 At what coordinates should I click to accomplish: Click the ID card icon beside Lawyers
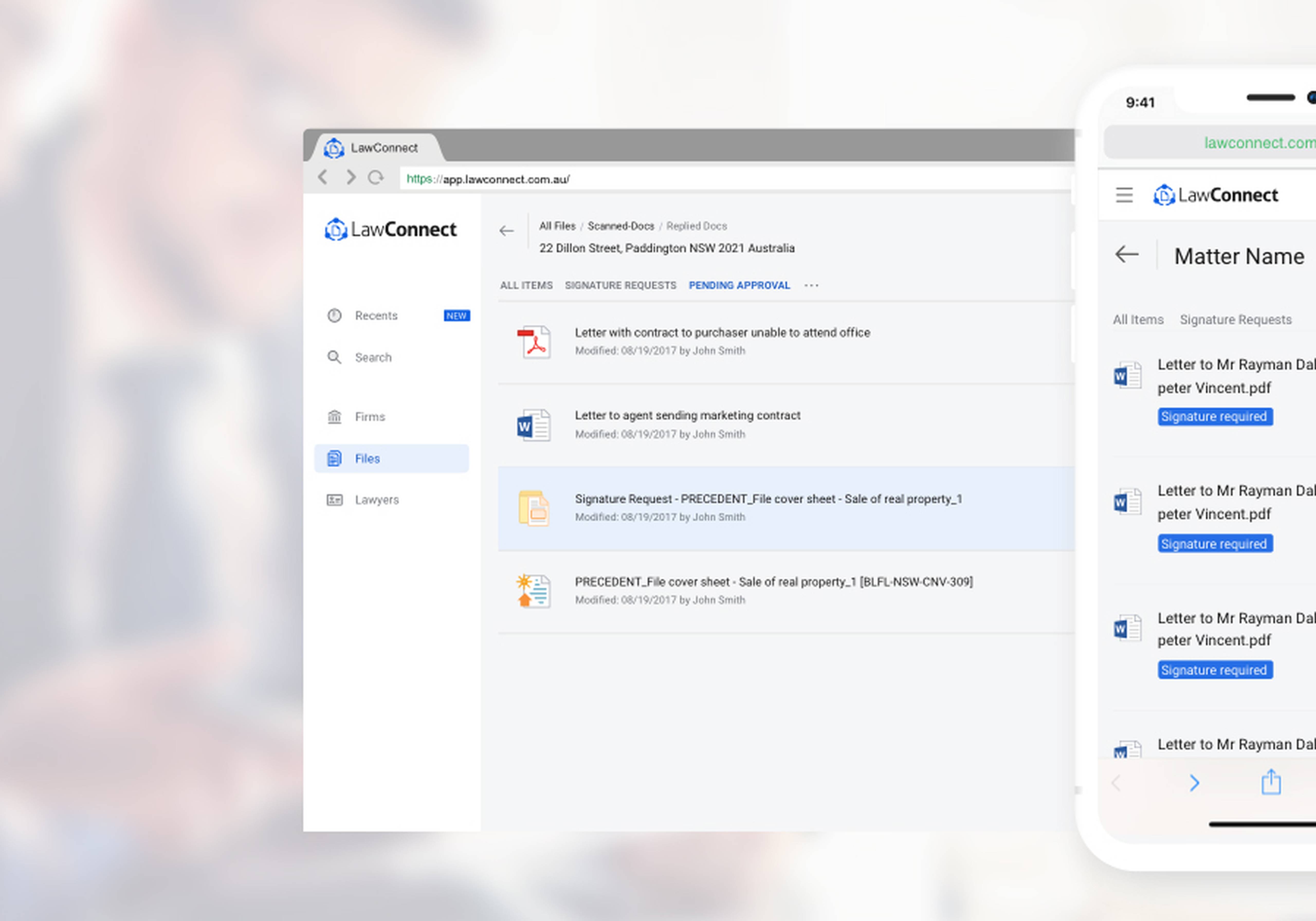334,500
